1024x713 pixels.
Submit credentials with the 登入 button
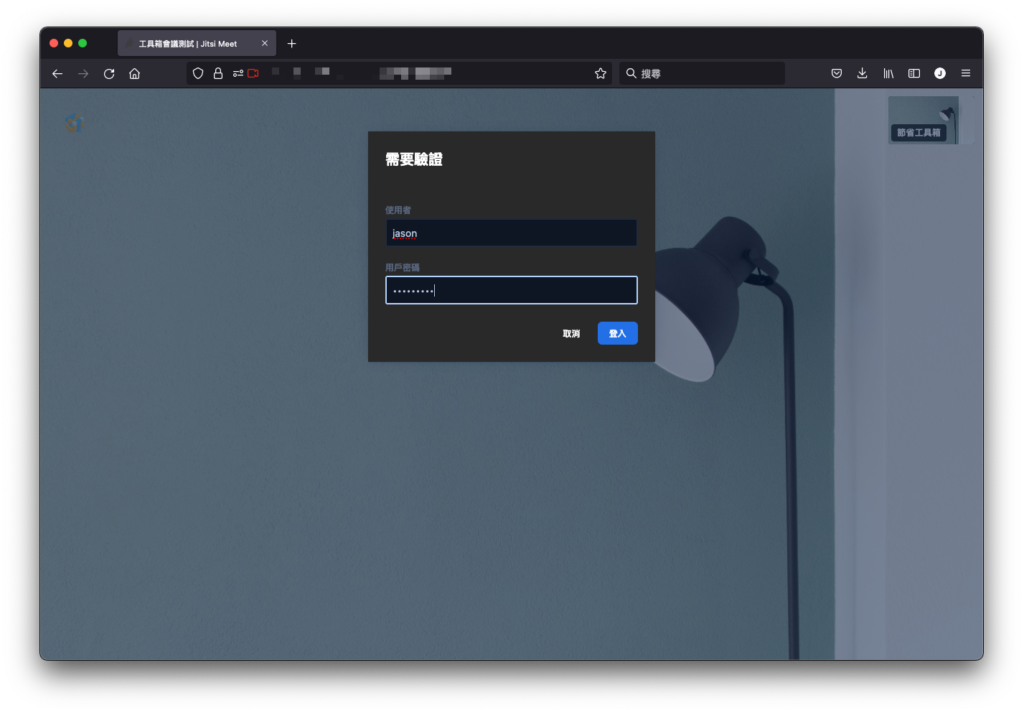coord(618,334)
